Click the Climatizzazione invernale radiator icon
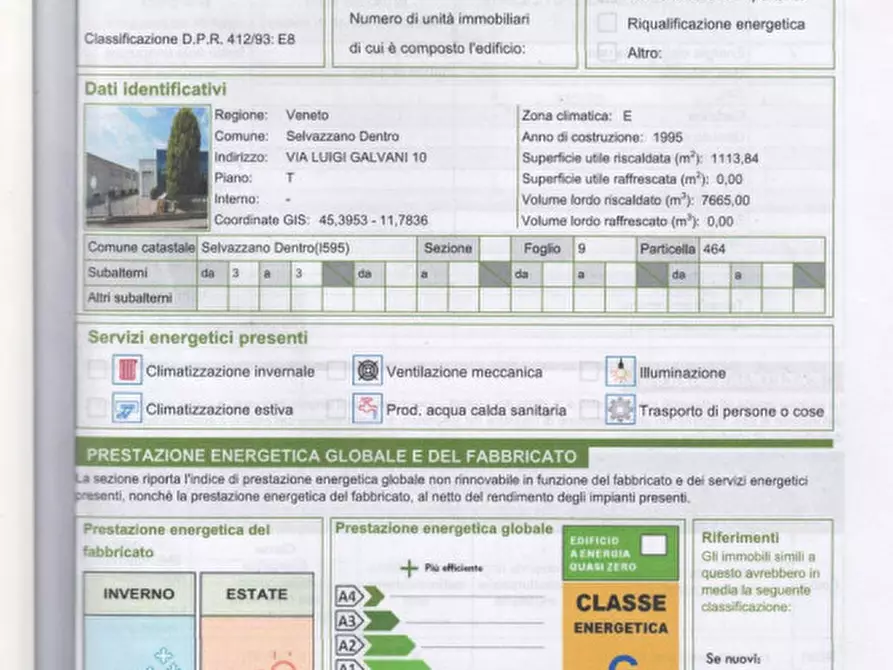 (x=128, y=371)
